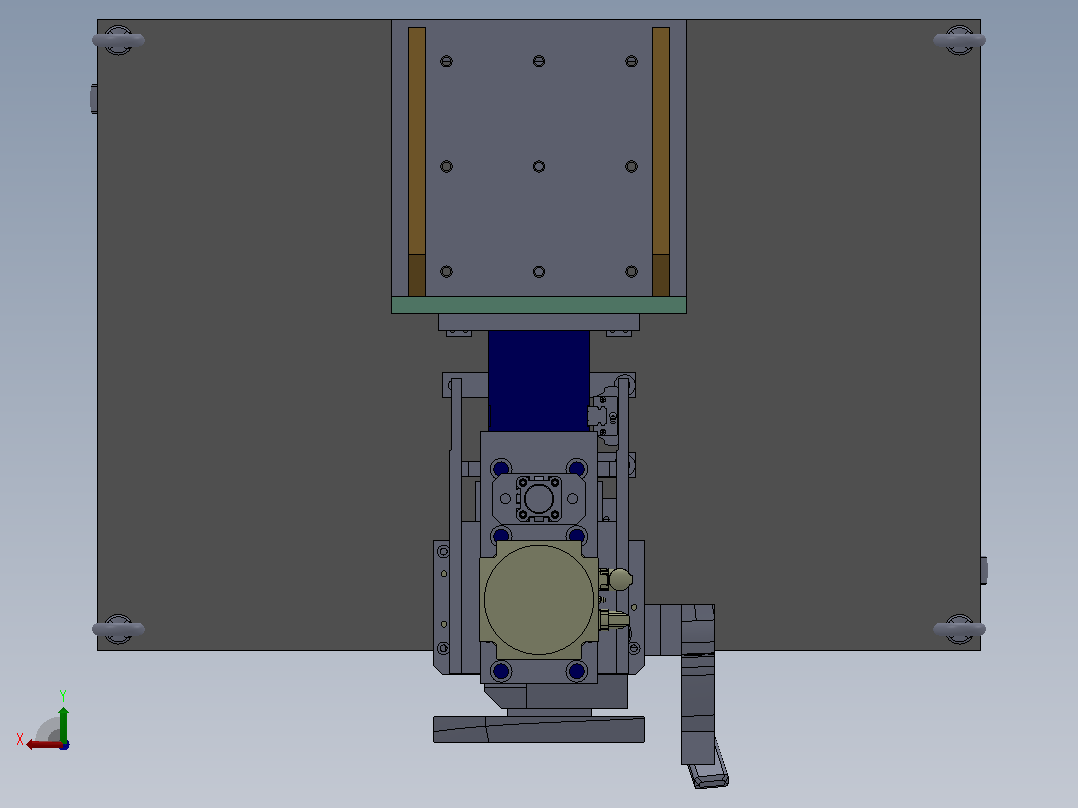Image resolution: width=1078 pixels, height=808 pixels.
Task: Select the center hole of the slide plate
Action: point(539,166)
